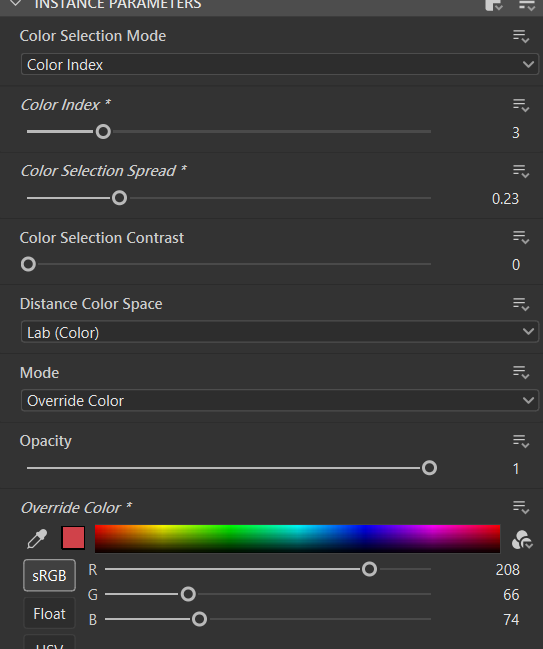Open the Color Index parameter menu icon
This screenshot has width=543, height=649.
[521, 105]
